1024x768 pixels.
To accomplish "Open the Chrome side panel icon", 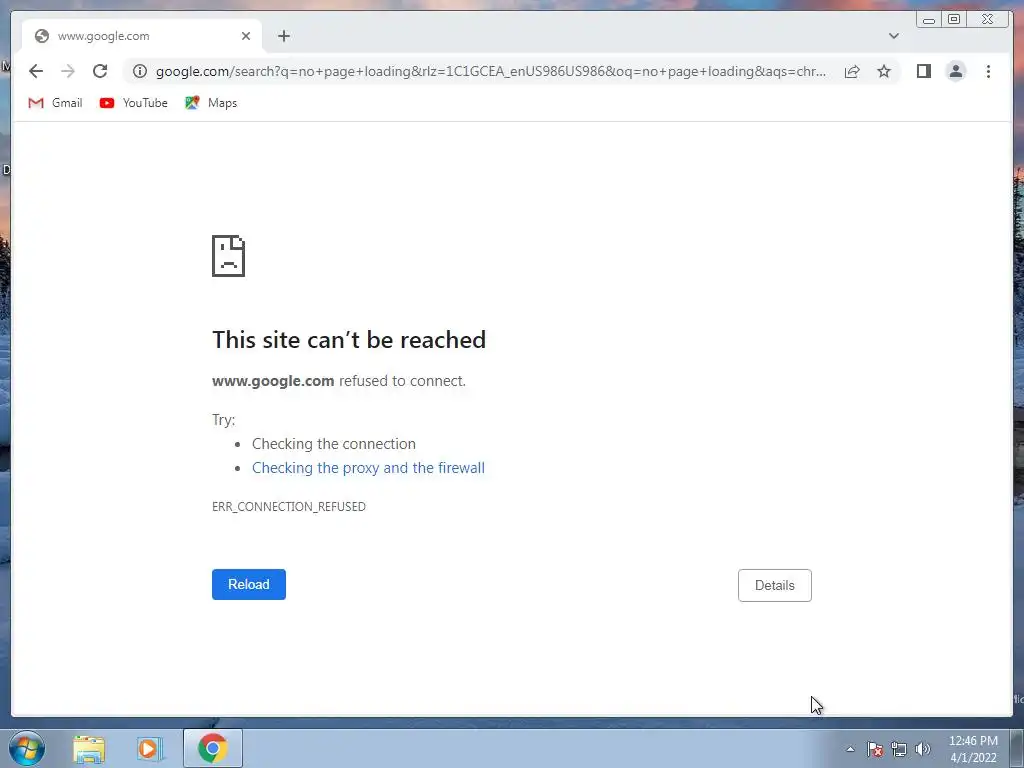I will (923, 71).
